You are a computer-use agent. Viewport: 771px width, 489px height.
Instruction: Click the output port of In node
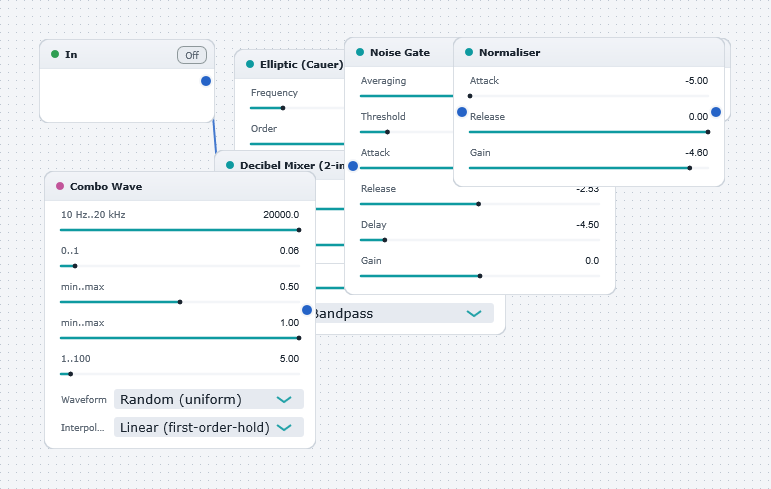pos(206,81)
